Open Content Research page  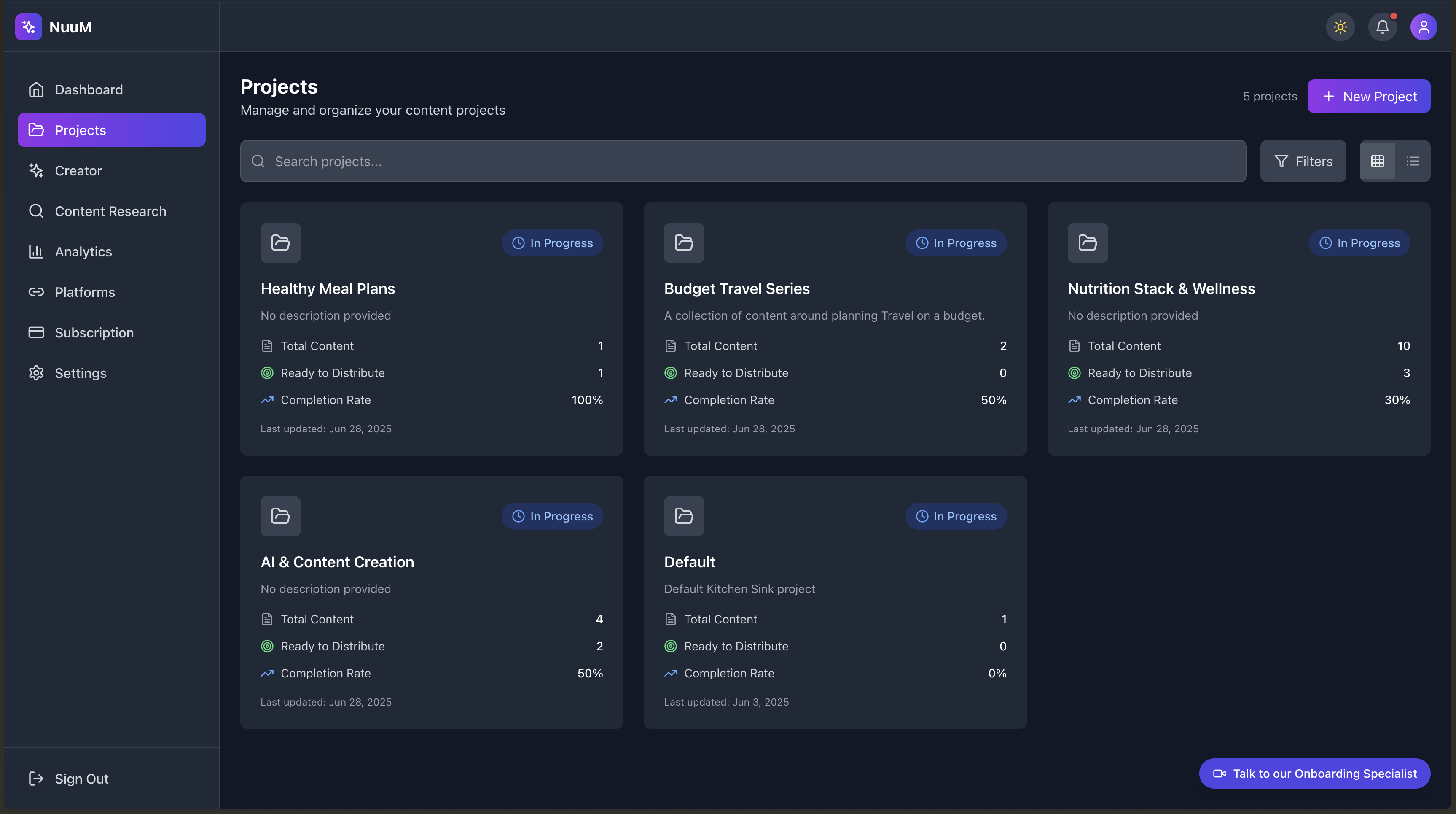click(x=110, y=211)
